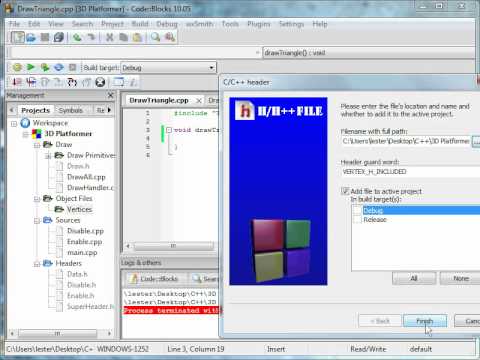Click the Management panel horizontal scrollbar
The height and width of the screenshot is (360, 480).
point(58,333)
